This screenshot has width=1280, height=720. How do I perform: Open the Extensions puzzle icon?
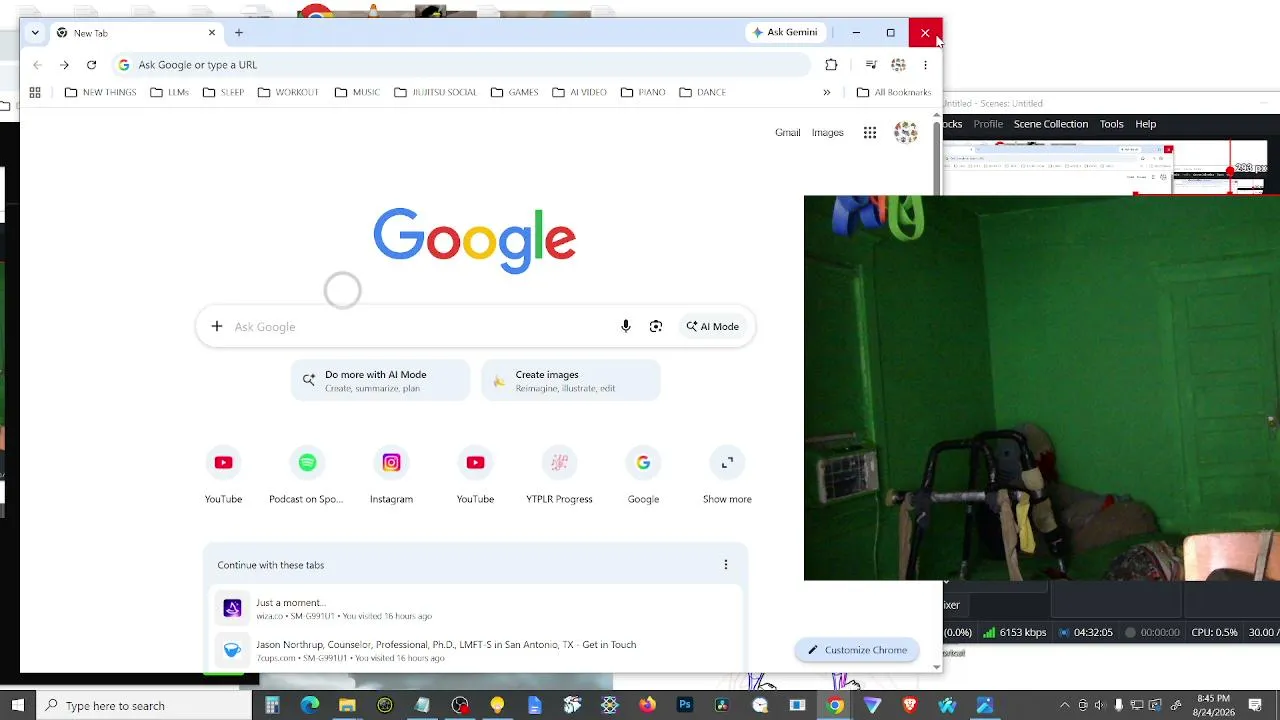tap(831, 65)
